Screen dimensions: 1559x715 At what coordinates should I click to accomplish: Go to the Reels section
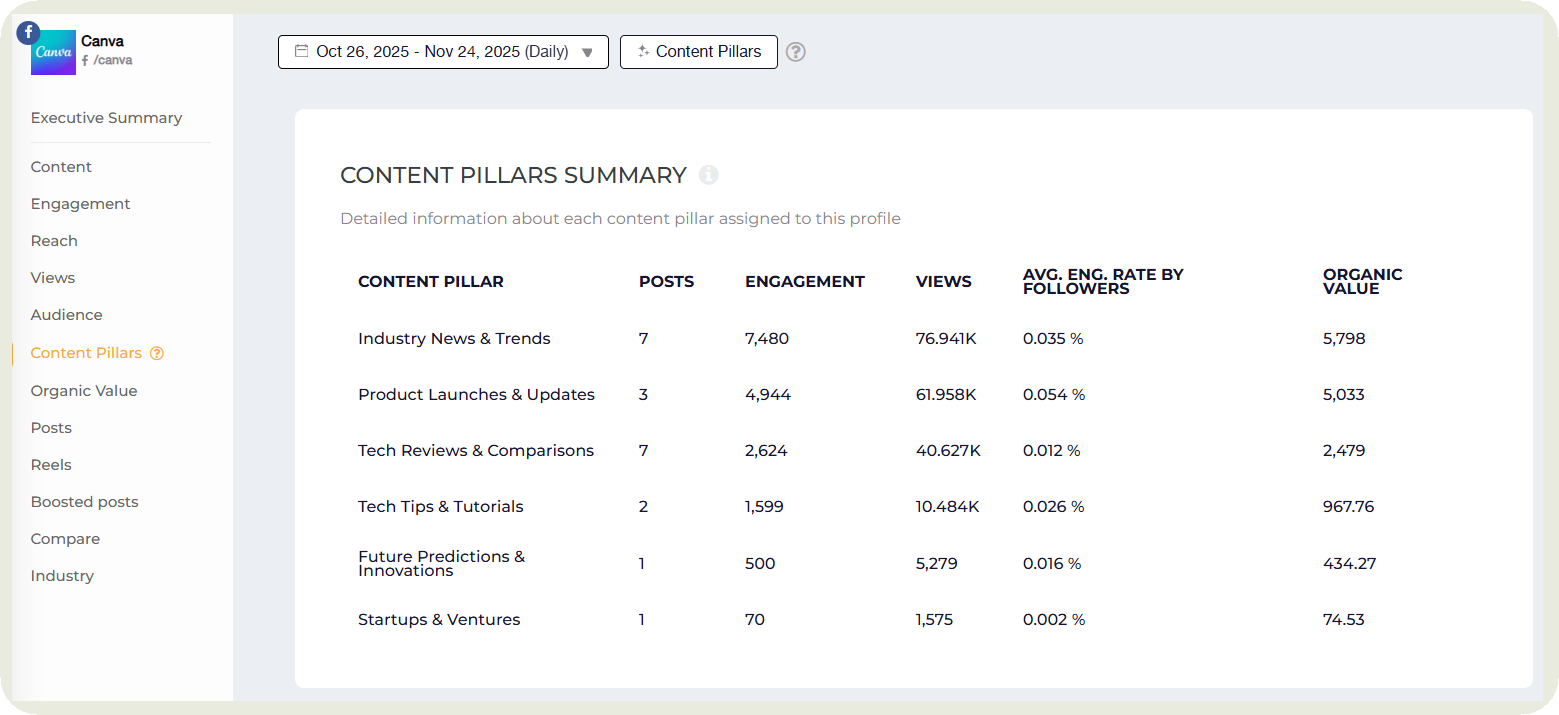coord(51,464)
